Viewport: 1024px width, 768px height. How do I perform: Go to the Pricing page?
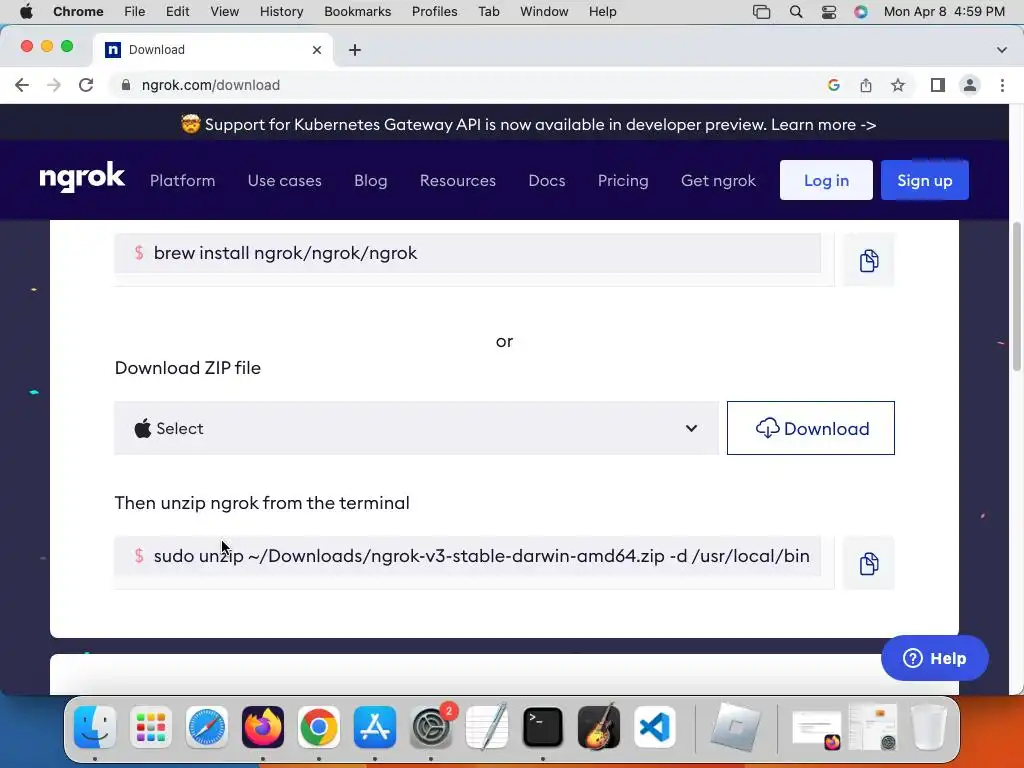(623, 180)
